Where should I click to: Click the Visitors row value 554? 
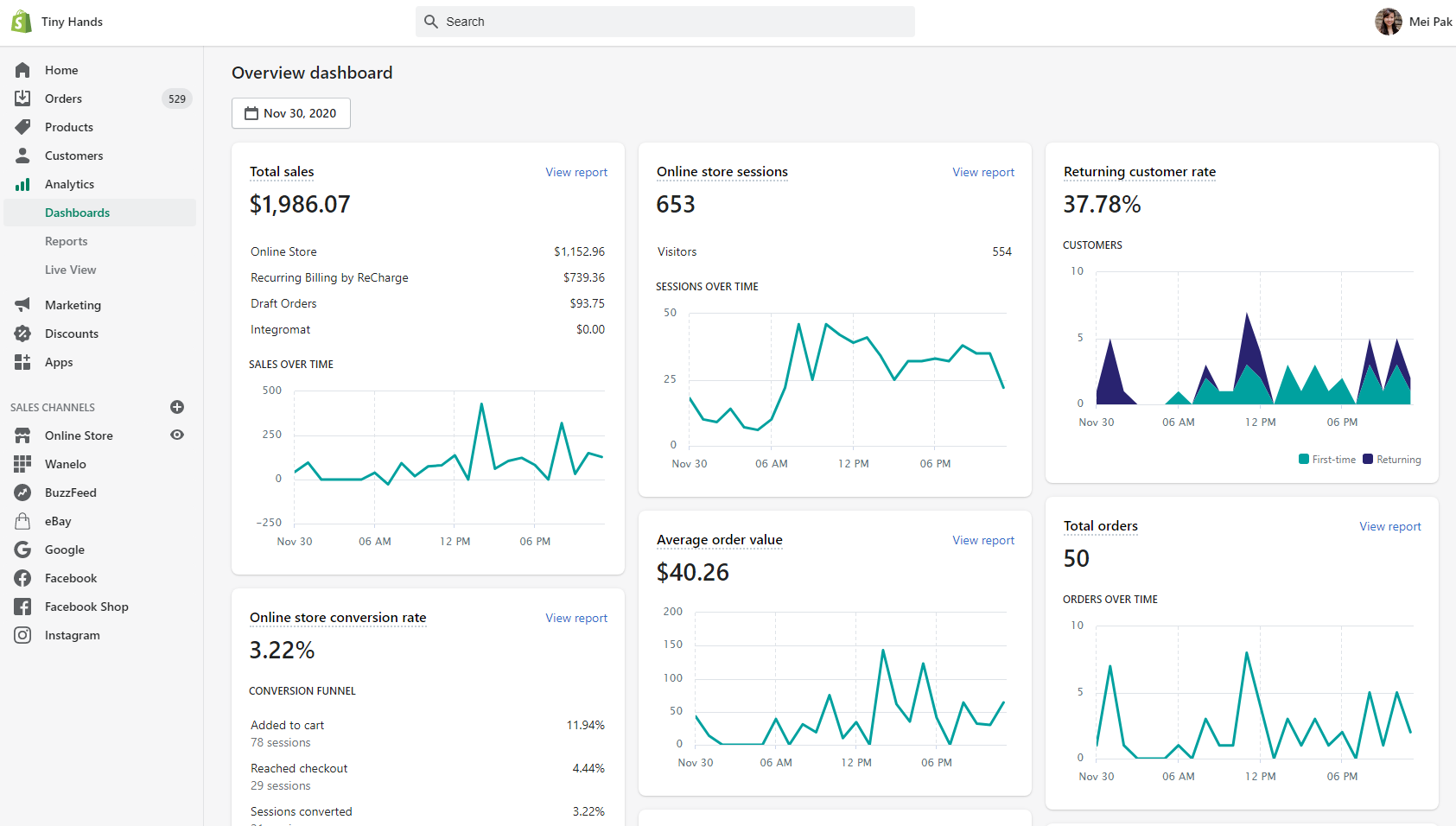point(1001,251)
